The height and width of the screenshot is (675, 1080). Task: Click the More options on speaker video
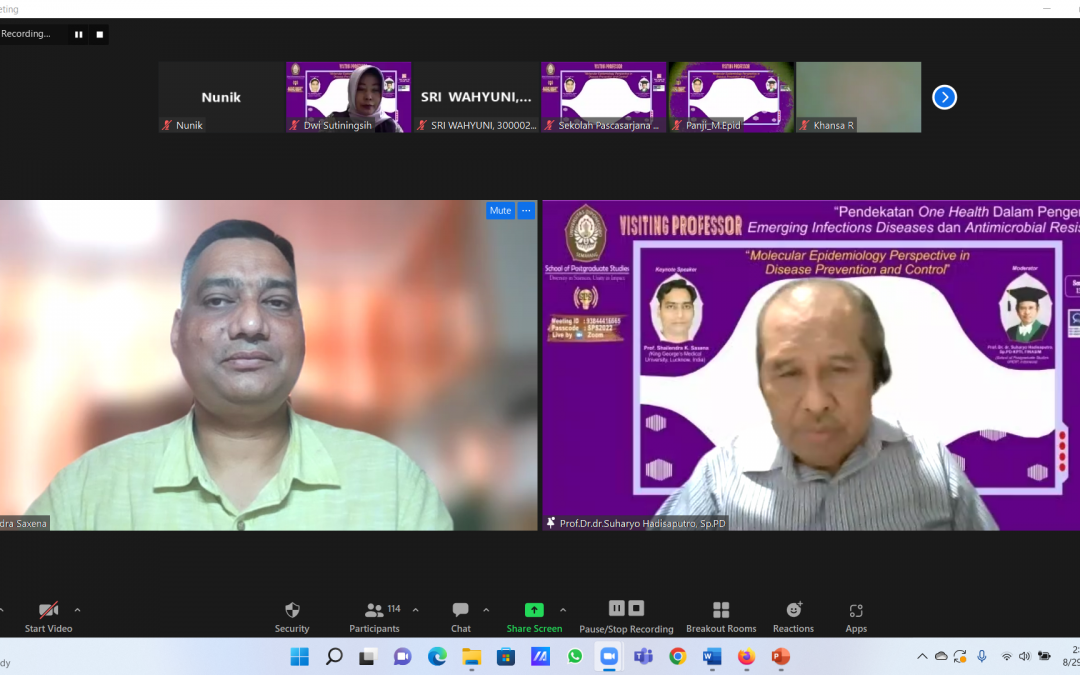525,210
